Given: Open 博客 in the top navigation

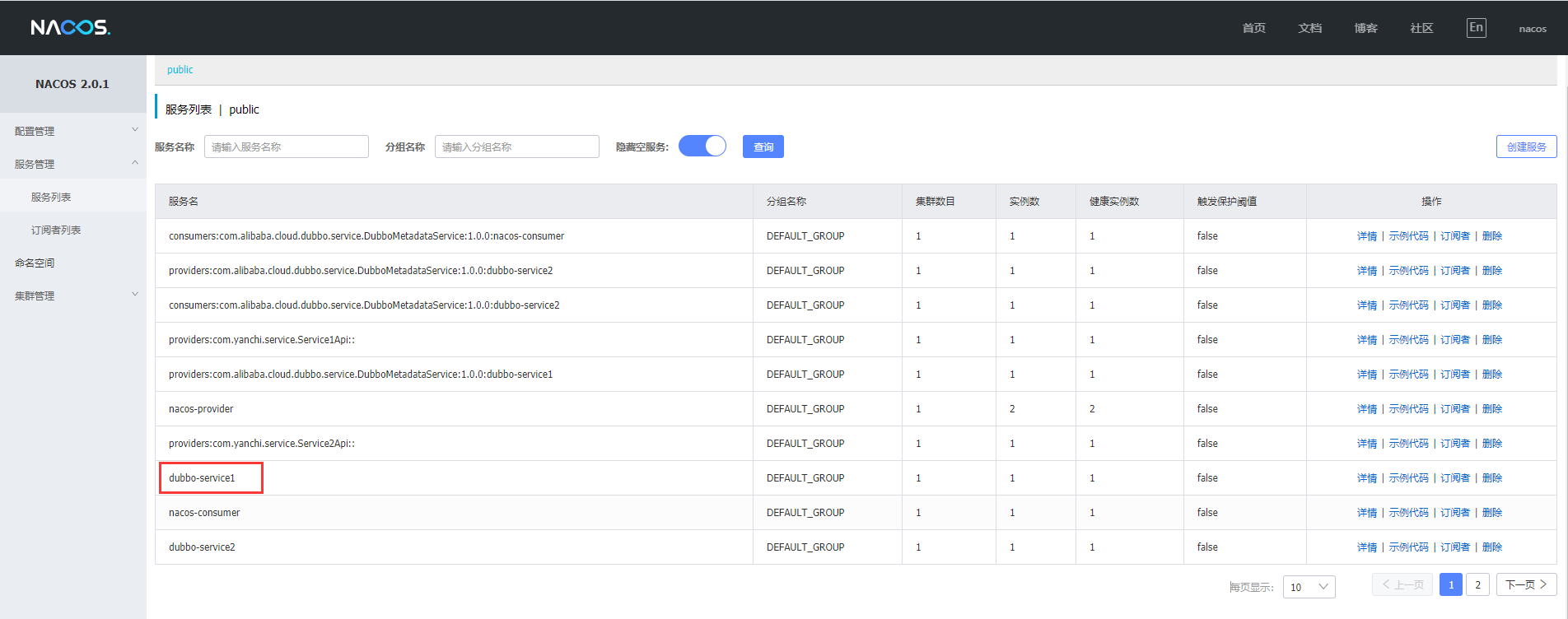Looking at the screenshot, I should click(x=1366, y=28).
